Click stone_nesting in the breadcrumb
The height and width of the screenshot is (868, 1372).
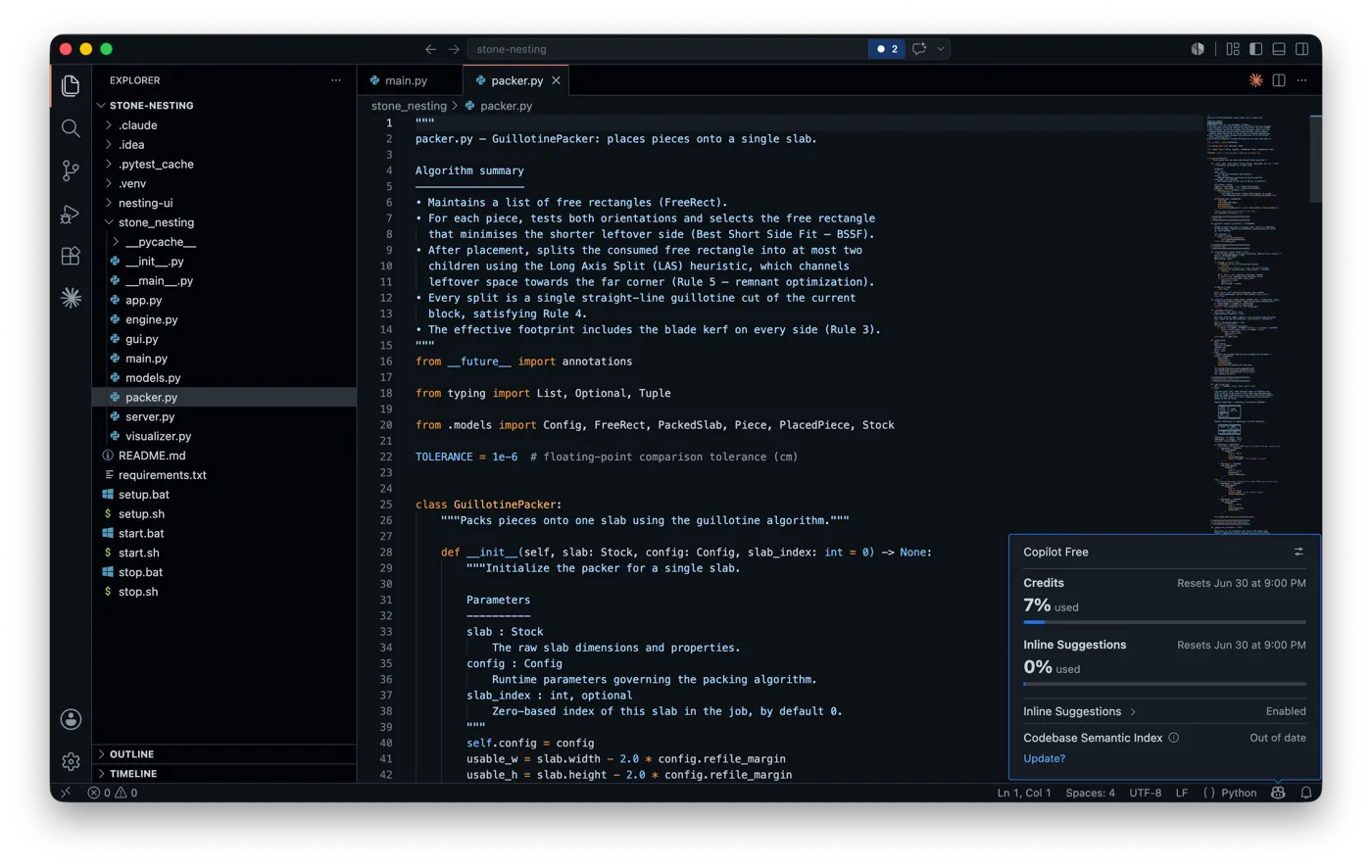click(409, 106)
